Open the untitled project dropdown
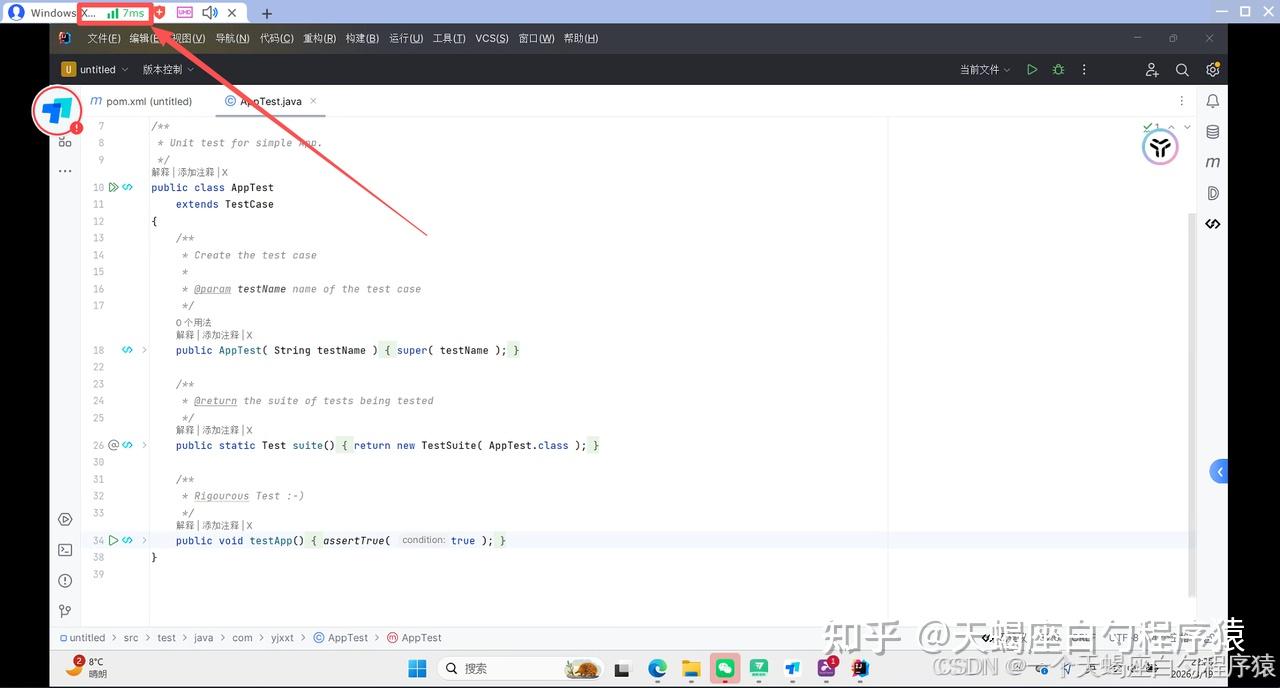1280x688 pixels. point(95,70)
